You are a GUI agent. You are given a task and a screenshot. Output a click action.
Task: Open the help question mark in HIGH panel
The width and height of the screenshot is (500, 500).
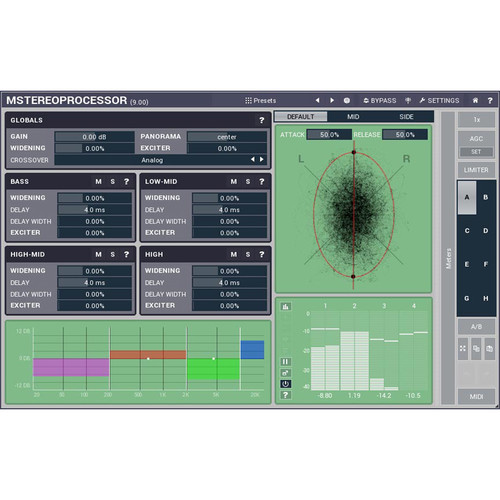262,255
